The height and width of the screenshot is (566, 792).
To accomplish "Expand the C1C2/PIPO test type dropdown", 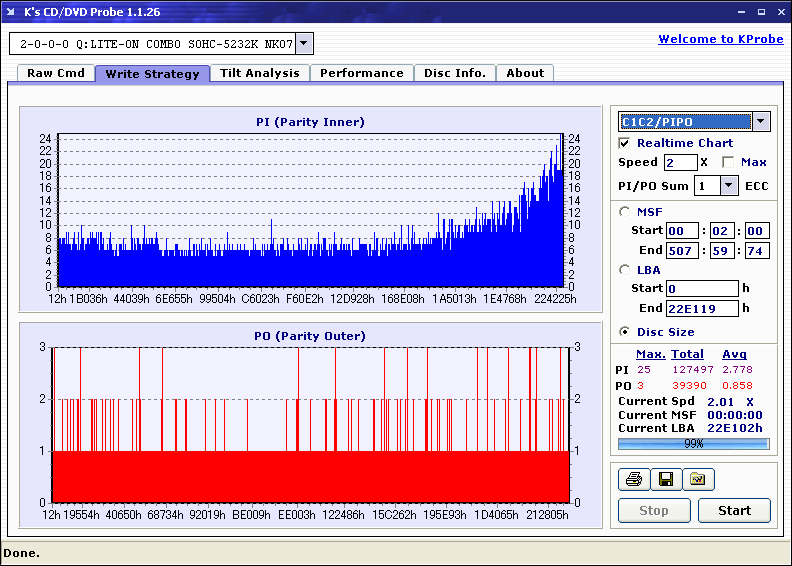I will click(x=761, y=122).
